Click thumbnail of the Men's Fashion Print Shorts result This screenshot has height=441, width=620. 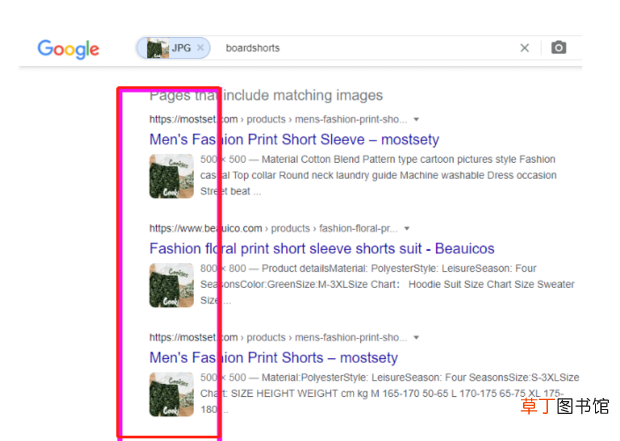(x=171, y=394)
